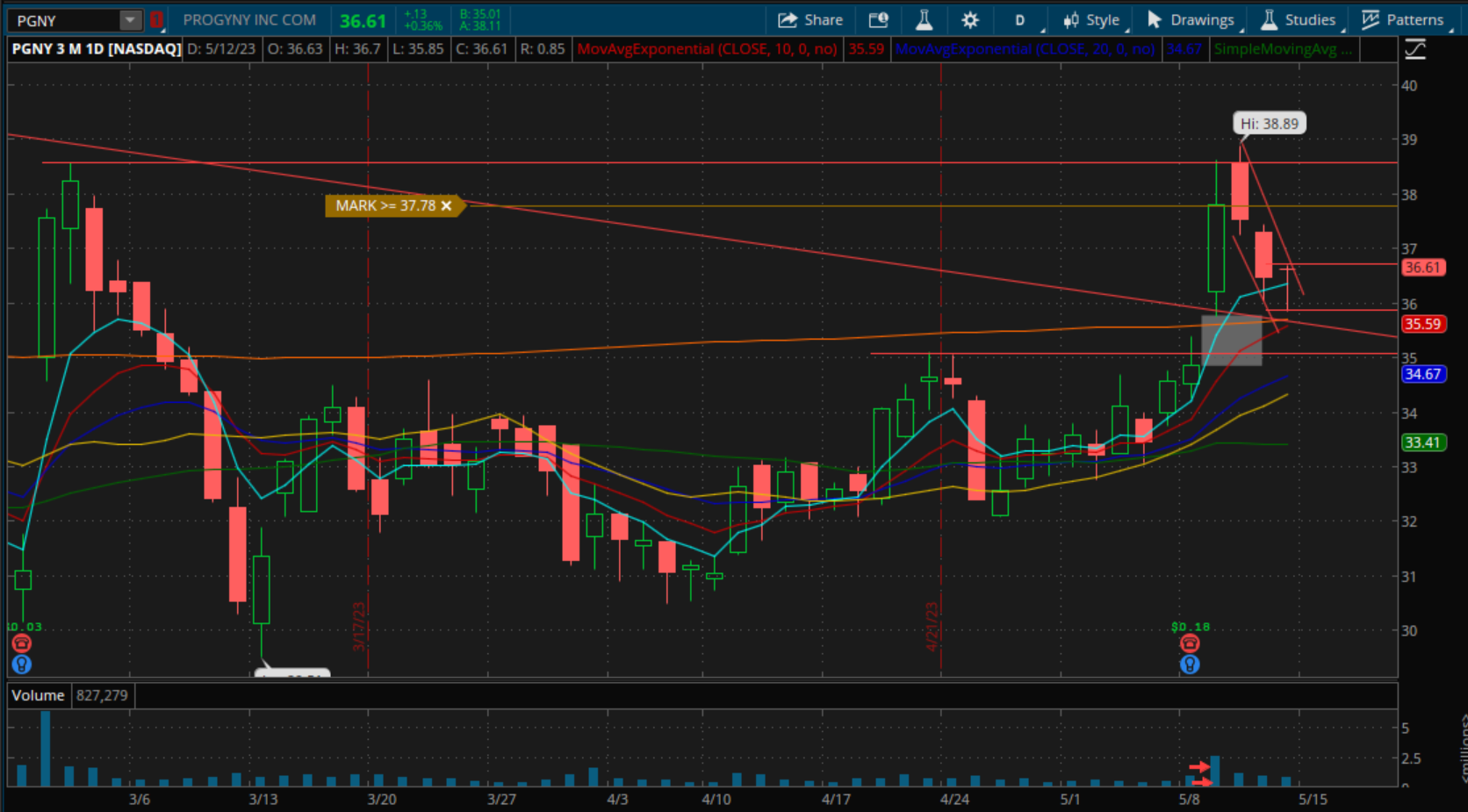
Task: Click the 35.59 price tag on price axis
Action: point(1422,324)
